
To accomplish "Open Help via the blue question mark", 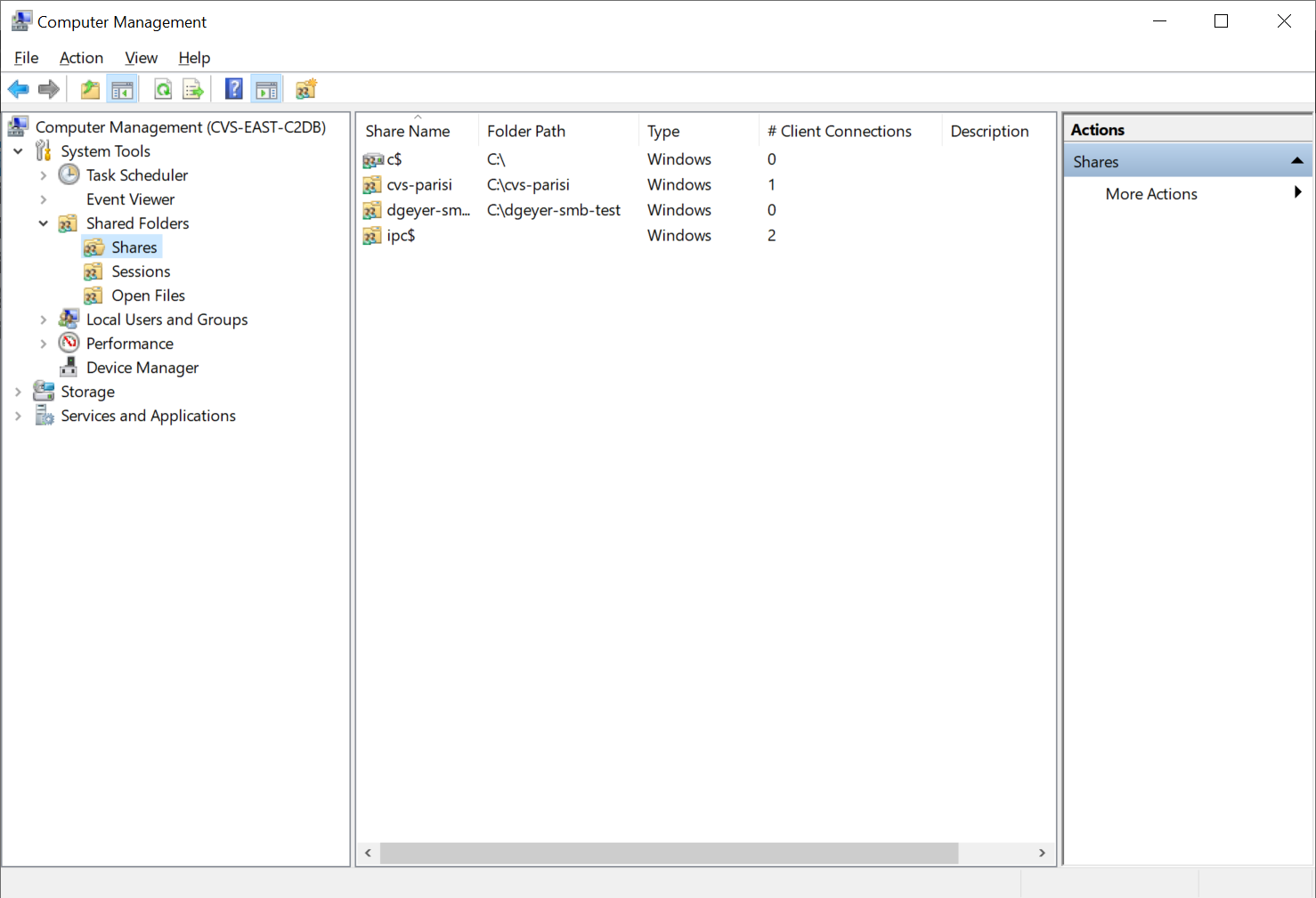I will coord(234,89).
